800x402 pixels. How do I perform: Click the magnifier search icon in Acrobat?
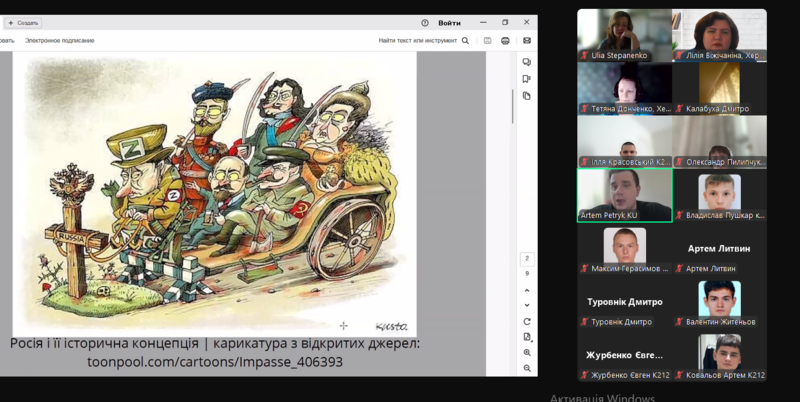coord(465,41)
